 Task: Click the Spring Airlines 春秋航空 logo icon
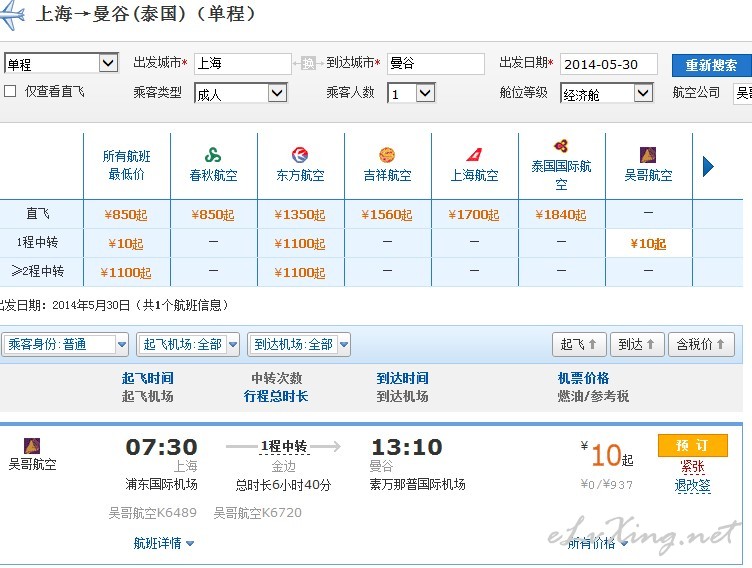213,155
